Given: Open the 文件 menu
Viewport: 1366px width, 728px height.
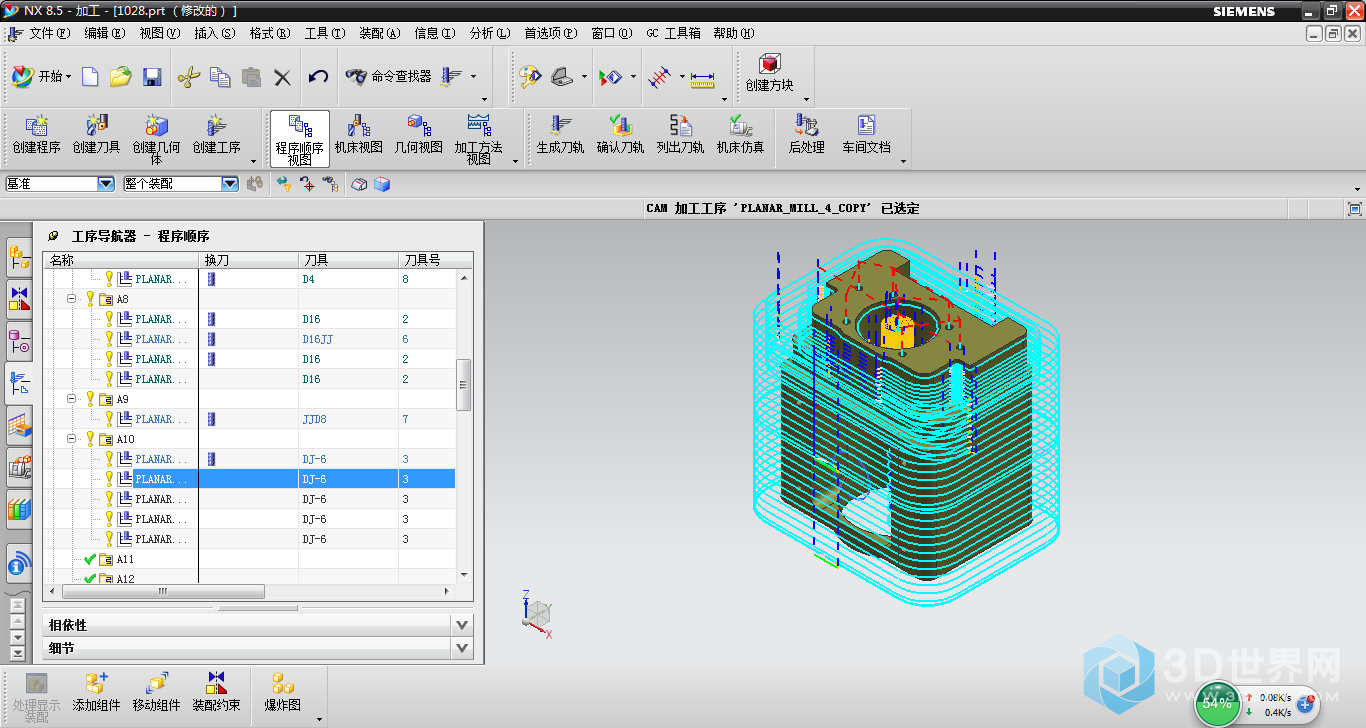Looking at the screenshot, I should coord(49,33).
